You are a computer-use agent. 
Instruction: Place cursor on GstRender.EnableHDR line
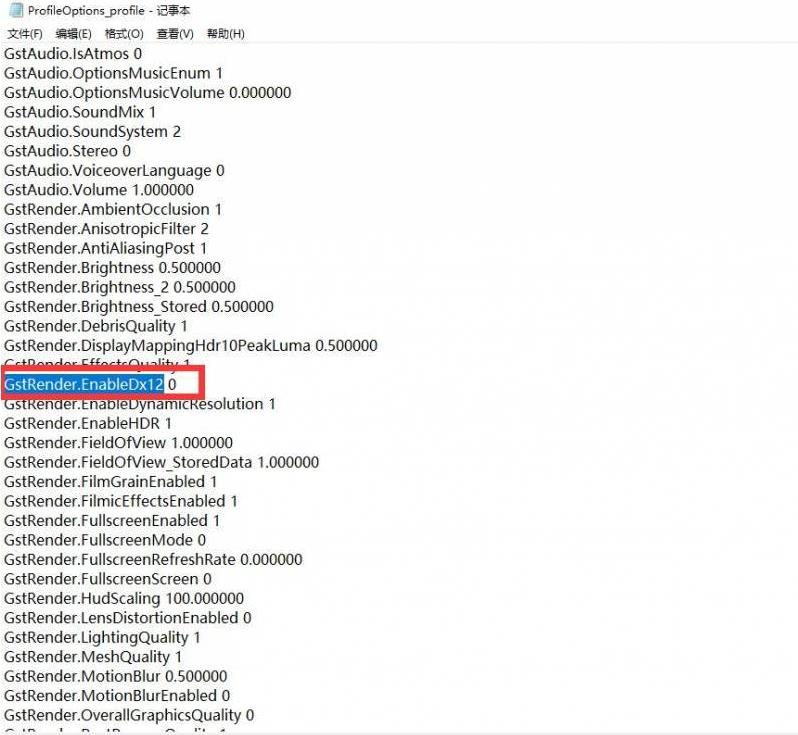pos(88,423)
